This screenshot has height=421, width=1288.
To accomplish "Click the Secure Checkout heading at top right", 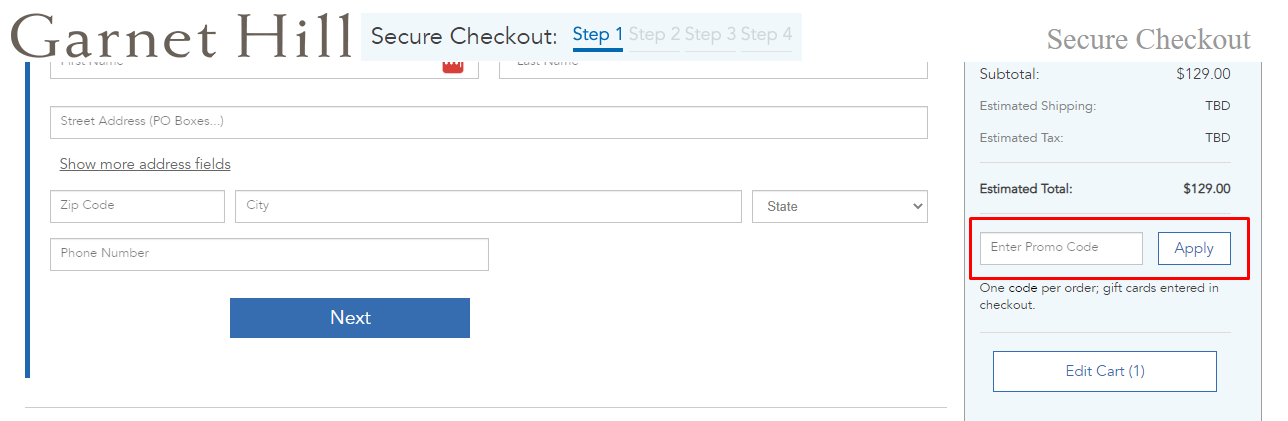I will coord(1148,40).
